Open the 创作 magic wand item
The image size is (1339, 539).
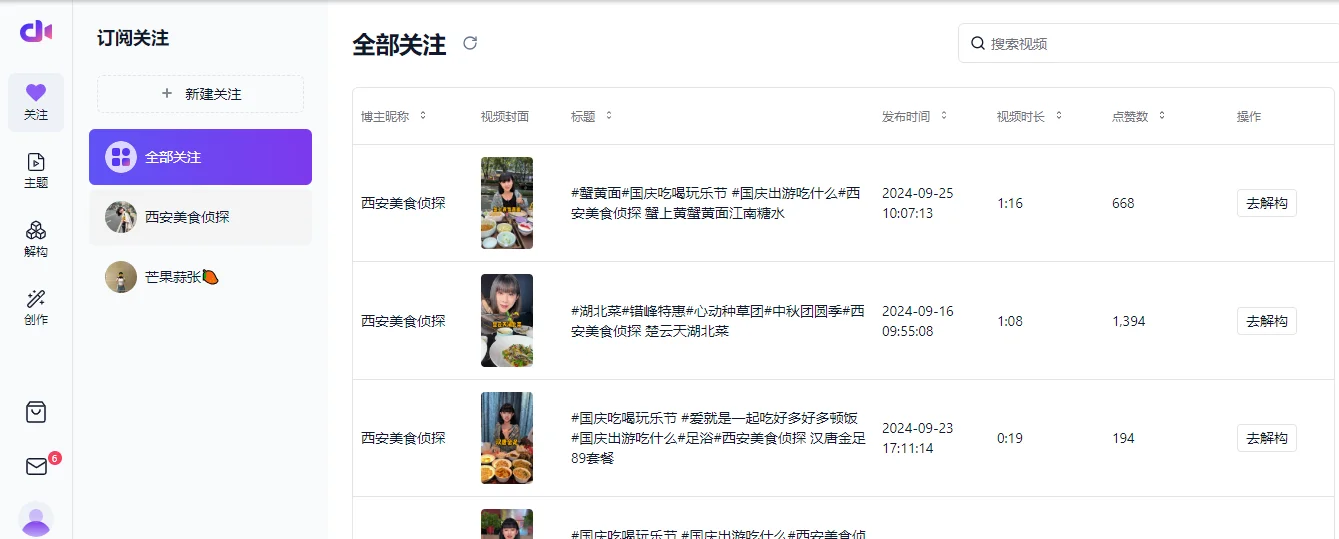(36, 308)
